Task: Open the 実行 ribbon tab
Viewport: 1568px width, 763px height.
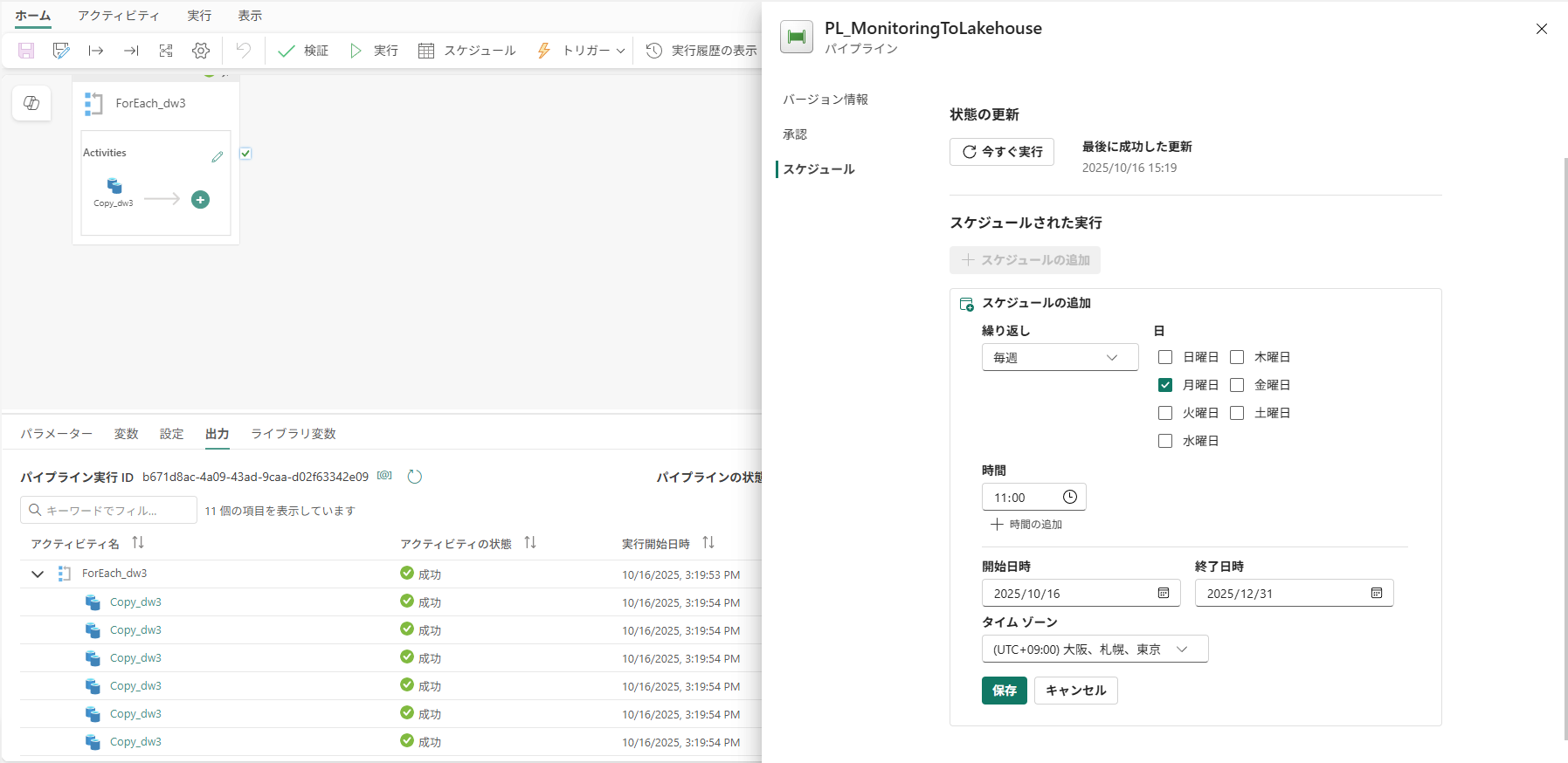Action: click(199, 16)
